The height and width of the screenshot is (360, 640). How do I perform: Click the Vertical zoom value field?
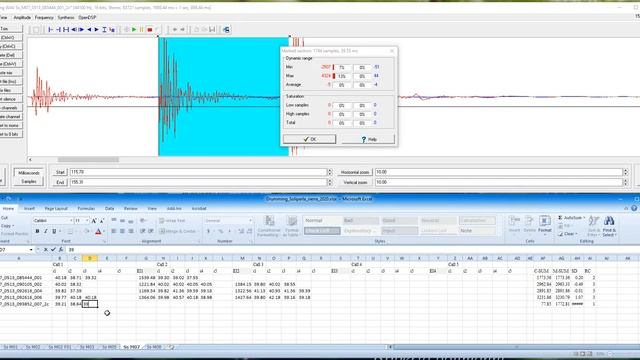coord(499,182)
